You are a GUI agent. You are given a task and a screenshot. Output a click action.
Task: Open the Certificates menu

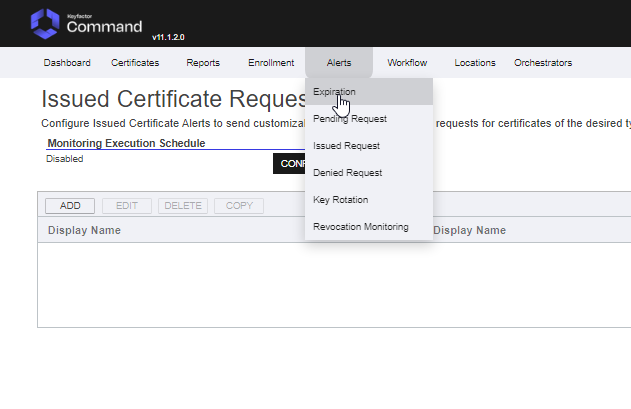coord(135,63)
